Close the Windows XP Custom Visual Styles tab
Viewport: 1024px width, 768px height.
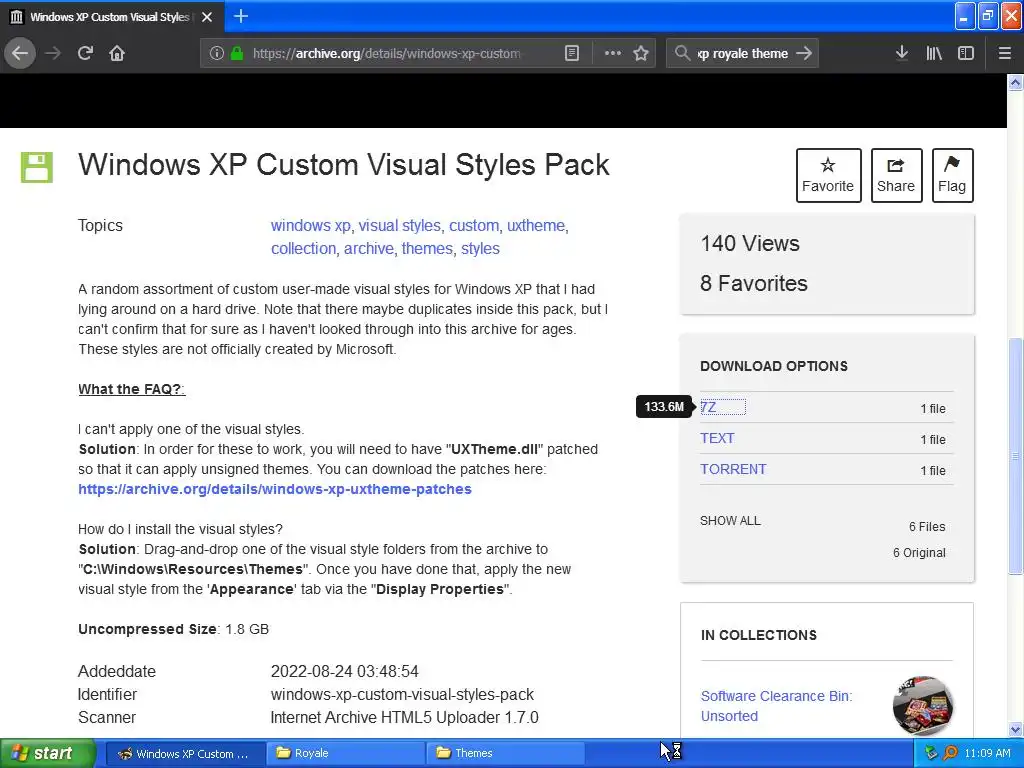207,17
